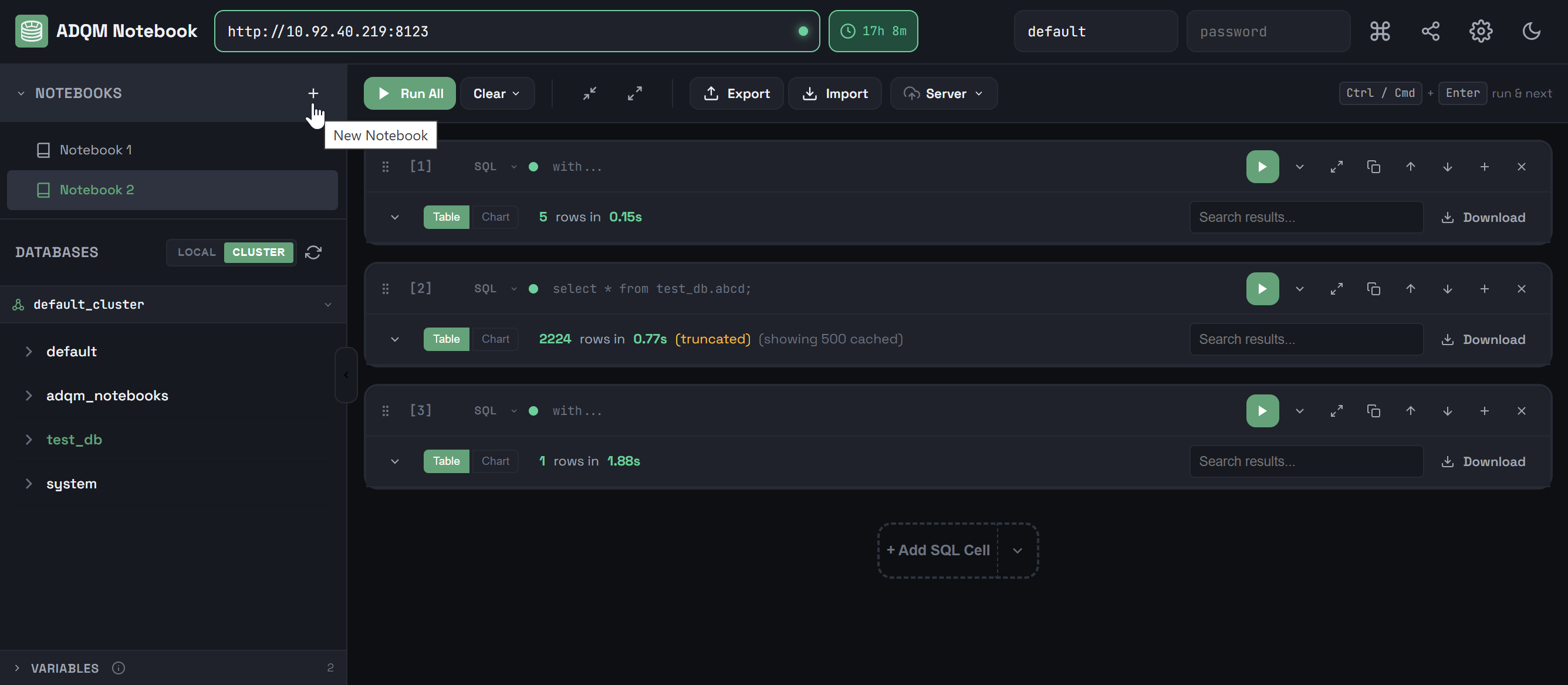Image resolution: width=1568 pixels, height=685 pixels.
Task: Duplicate cell [2] using the copy icon
Action: 1373,289
